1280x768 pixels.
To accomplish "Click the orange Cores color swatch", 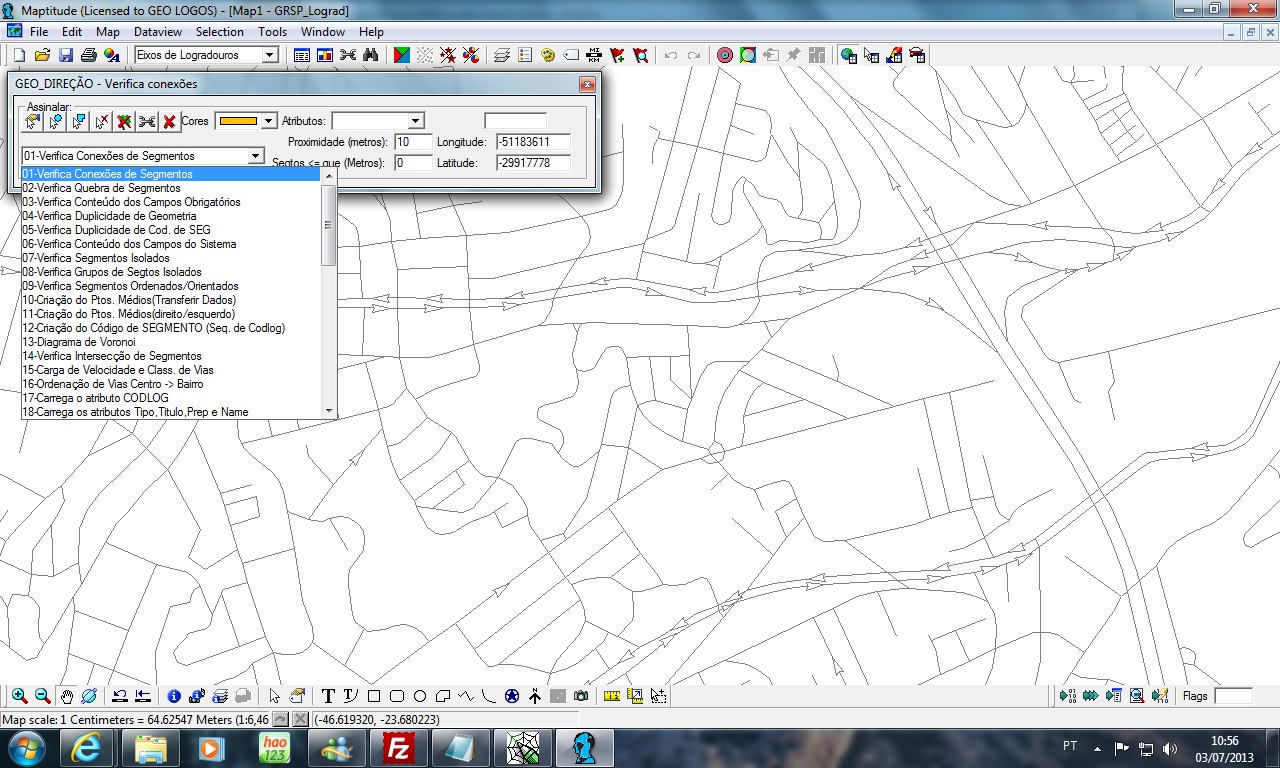I will pyautogui.click(x=238, y=121).
